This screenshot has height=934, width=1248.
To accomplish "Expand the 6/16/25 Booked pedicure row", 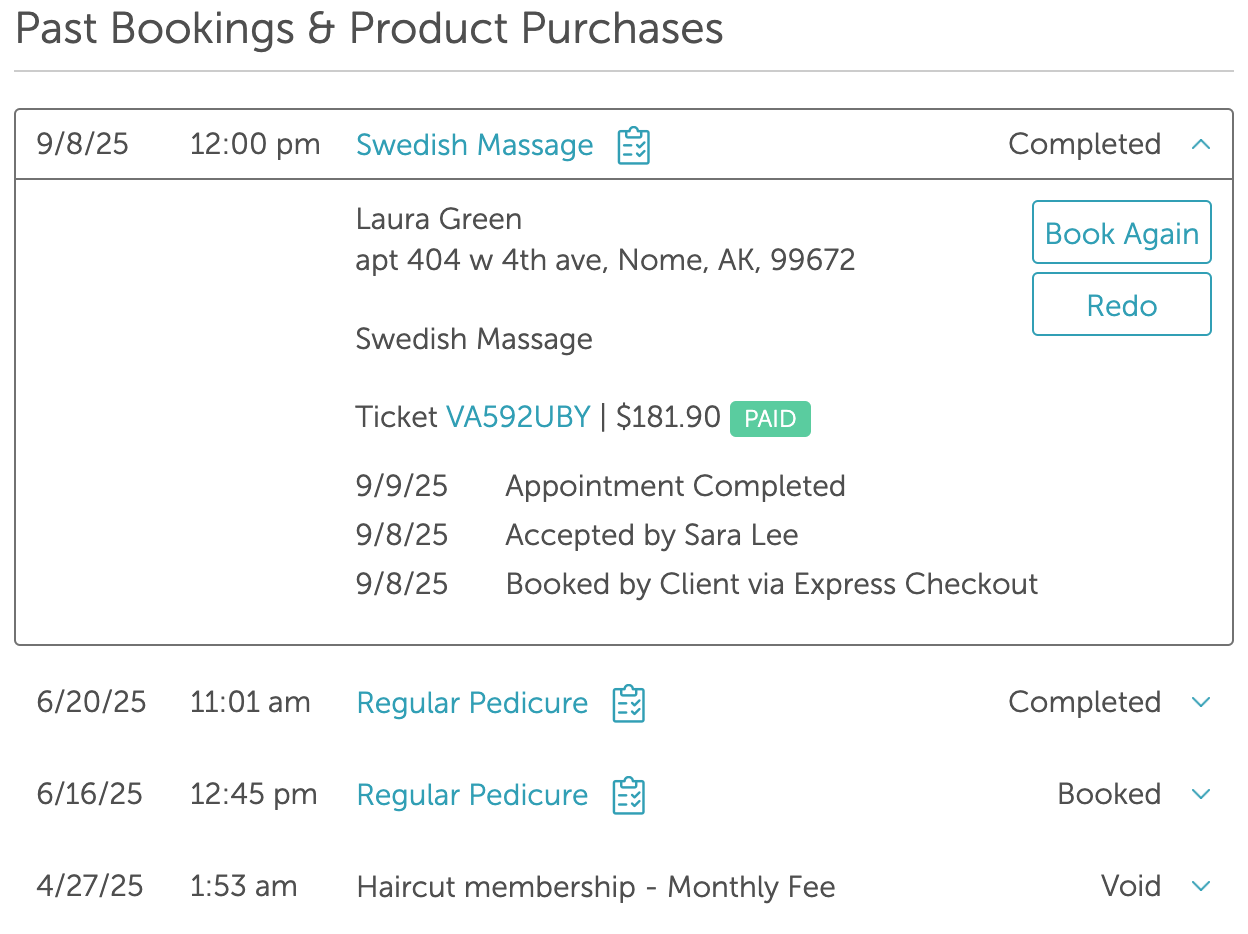I will pyautogui.click(x=1201, y=795).
